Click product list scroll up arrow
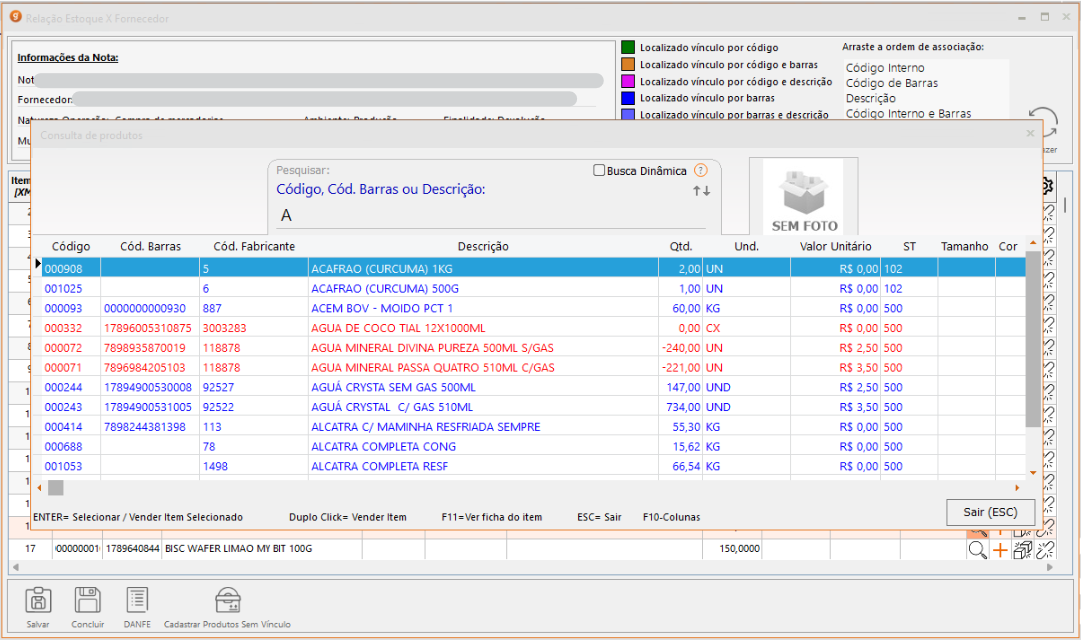Viewport: 1081px width, 640px height. click(1033, 243)
